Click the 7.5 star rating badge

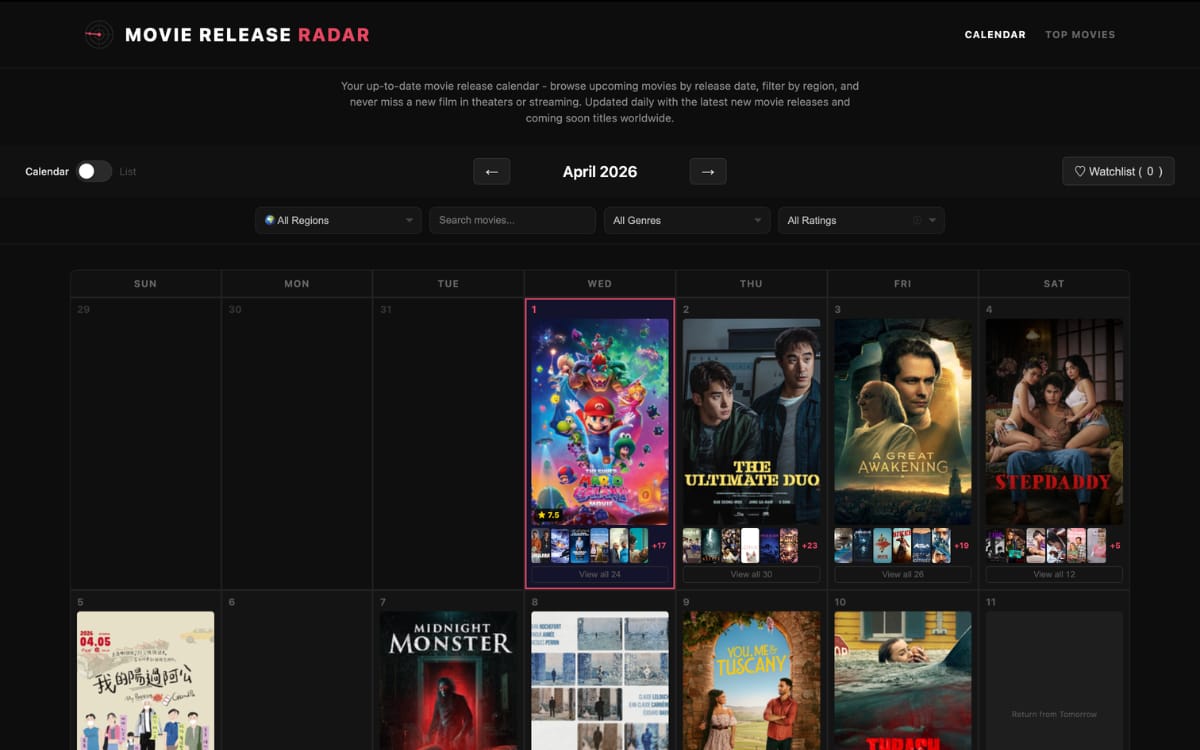pos(549,515)
